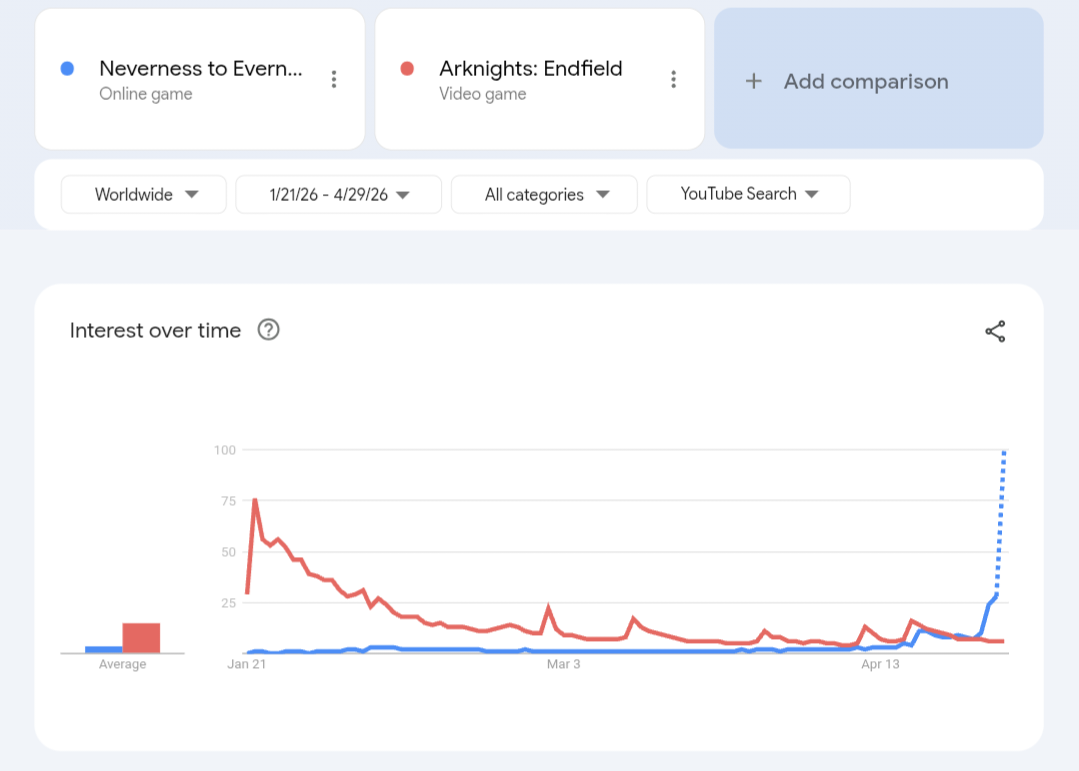This screenshot has width=1079, height=771.
Task: Open options menu for Arknights: Endfield
Action: [x=674, y=80]
